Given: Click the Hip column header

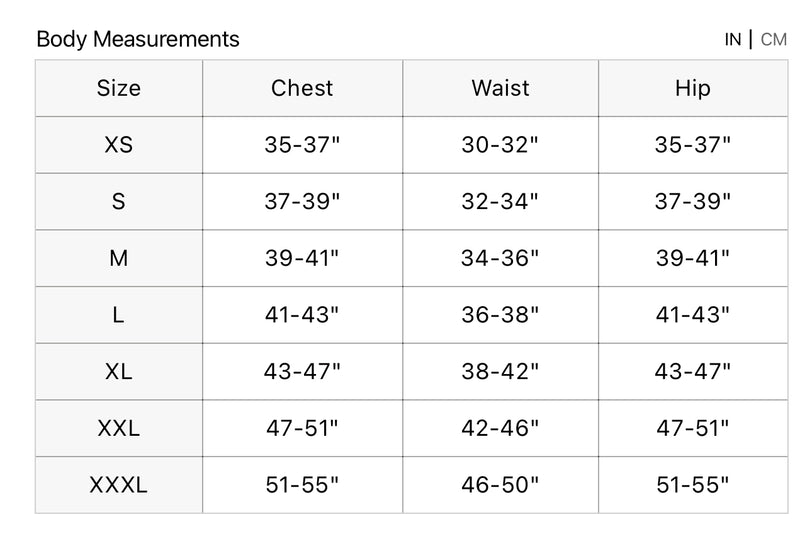Looking at the screenshot, I should coord(692,88).
